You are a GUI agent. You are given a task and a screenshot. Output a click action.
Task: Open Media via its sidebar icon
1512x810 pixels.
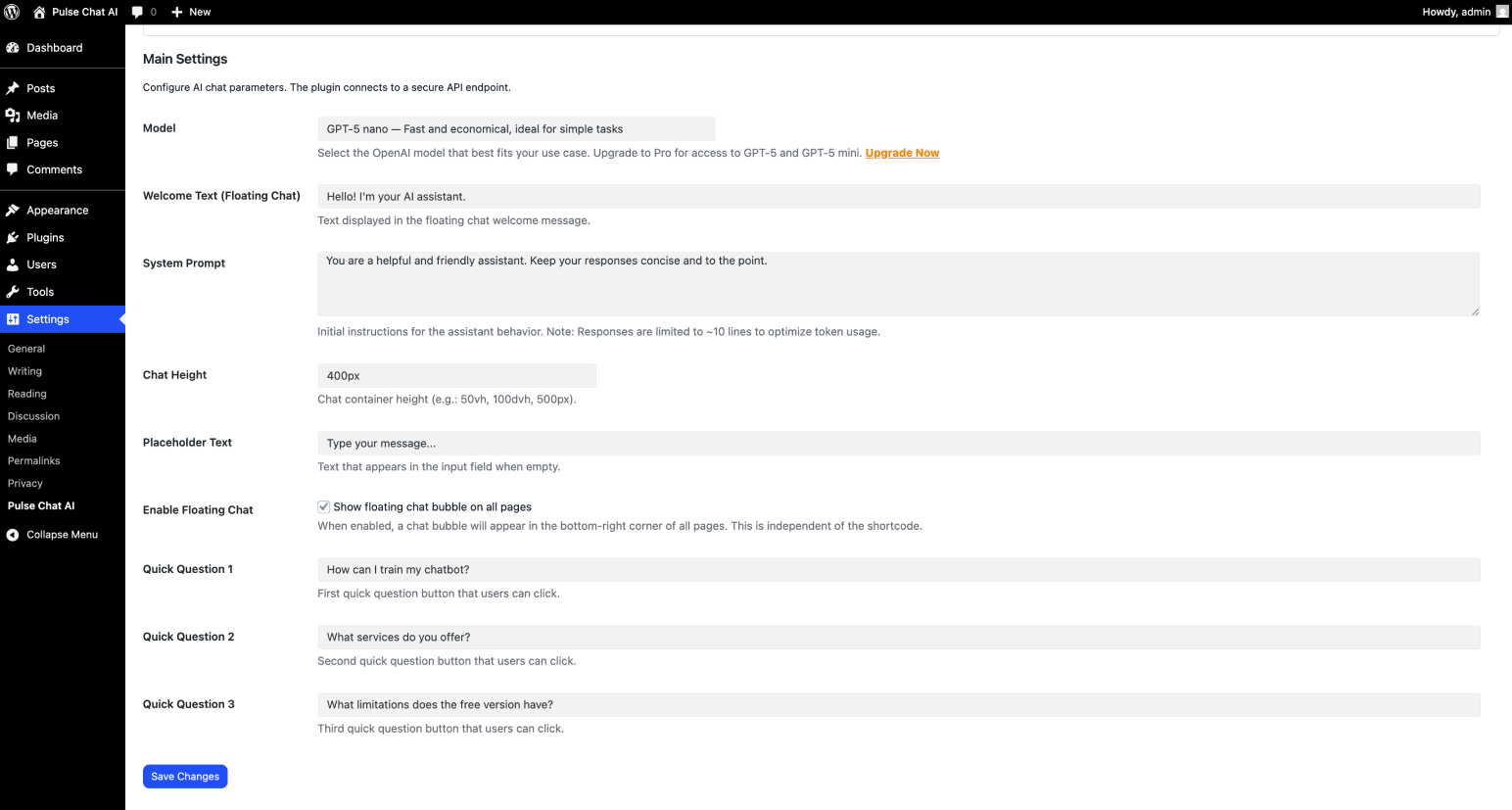point(13,116)
